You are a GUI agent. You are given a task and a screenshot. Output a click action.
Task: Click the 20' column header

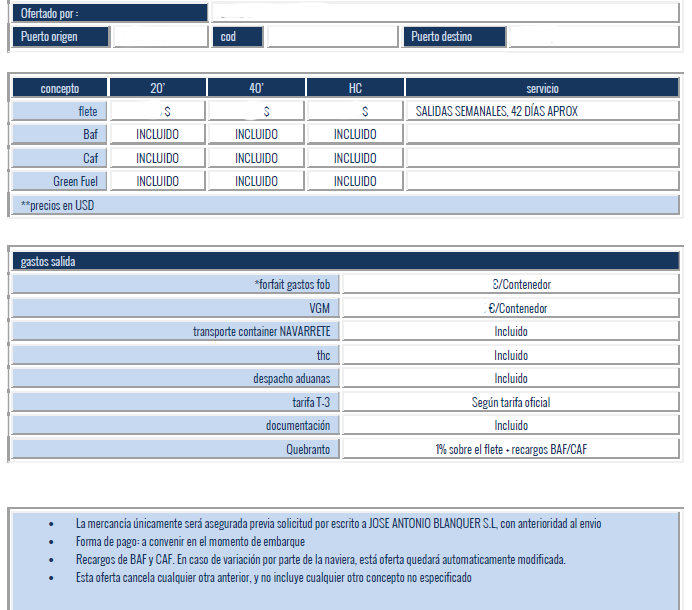pos(158,88)
